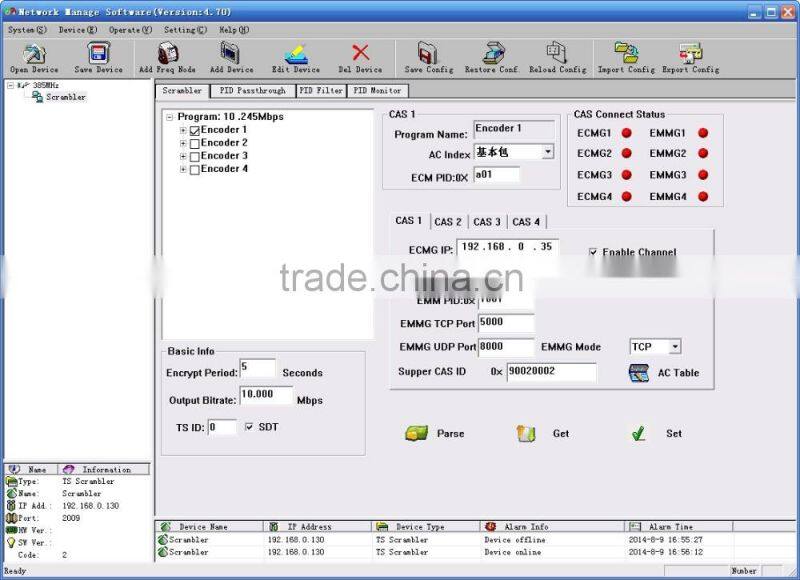Click the Add Device toolbar icon
Viewport: 800px width, 580px height.
231,53
